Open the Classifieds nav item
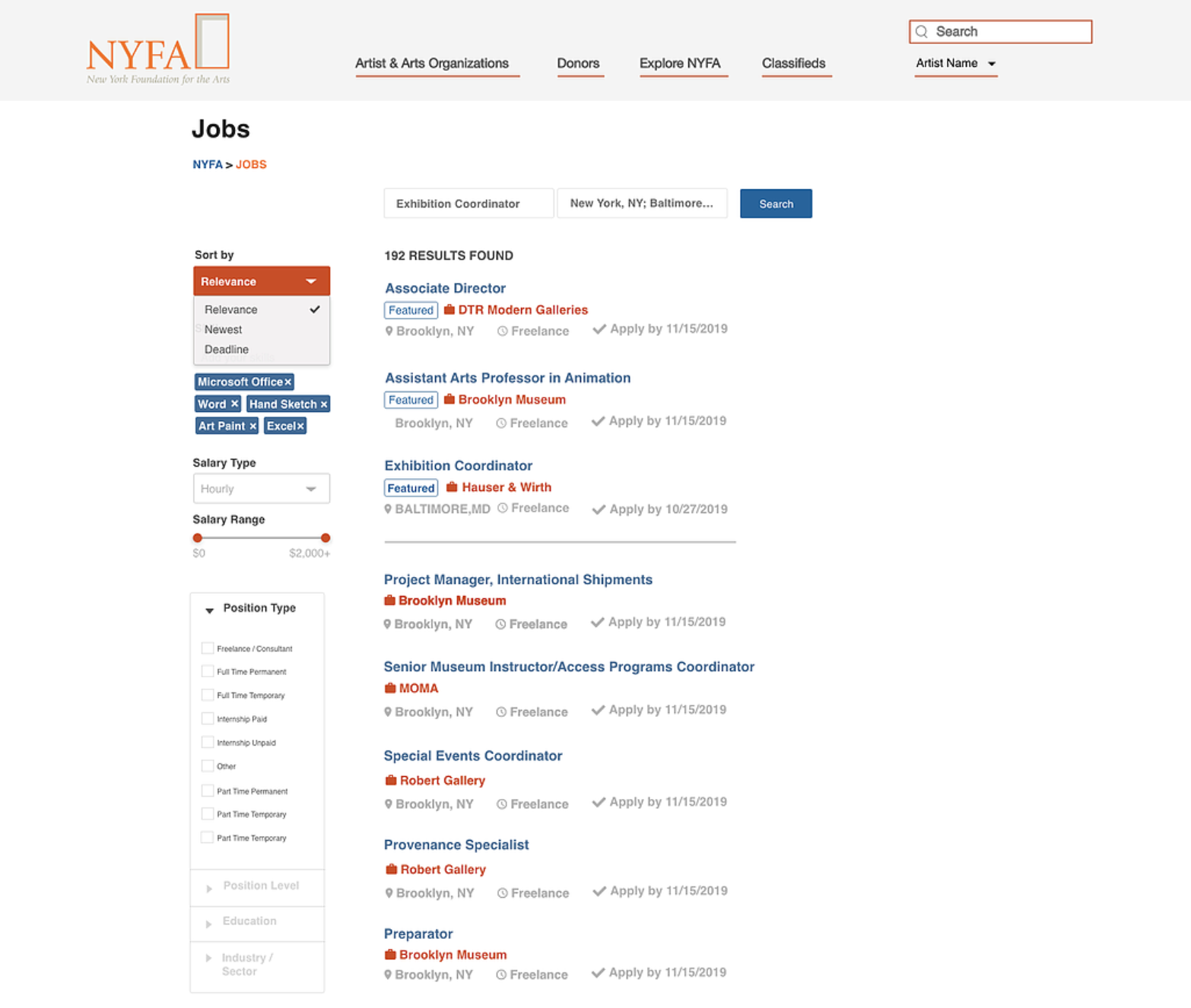 [793, 64]
